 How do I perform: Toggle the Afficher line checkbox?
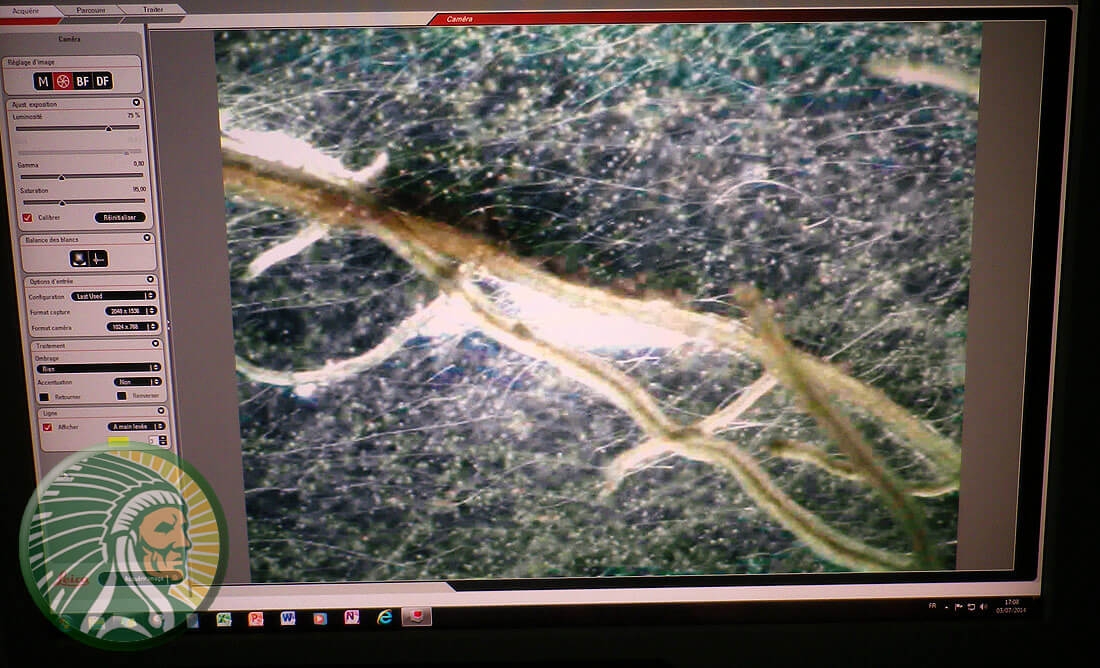(x=48, y=427)
